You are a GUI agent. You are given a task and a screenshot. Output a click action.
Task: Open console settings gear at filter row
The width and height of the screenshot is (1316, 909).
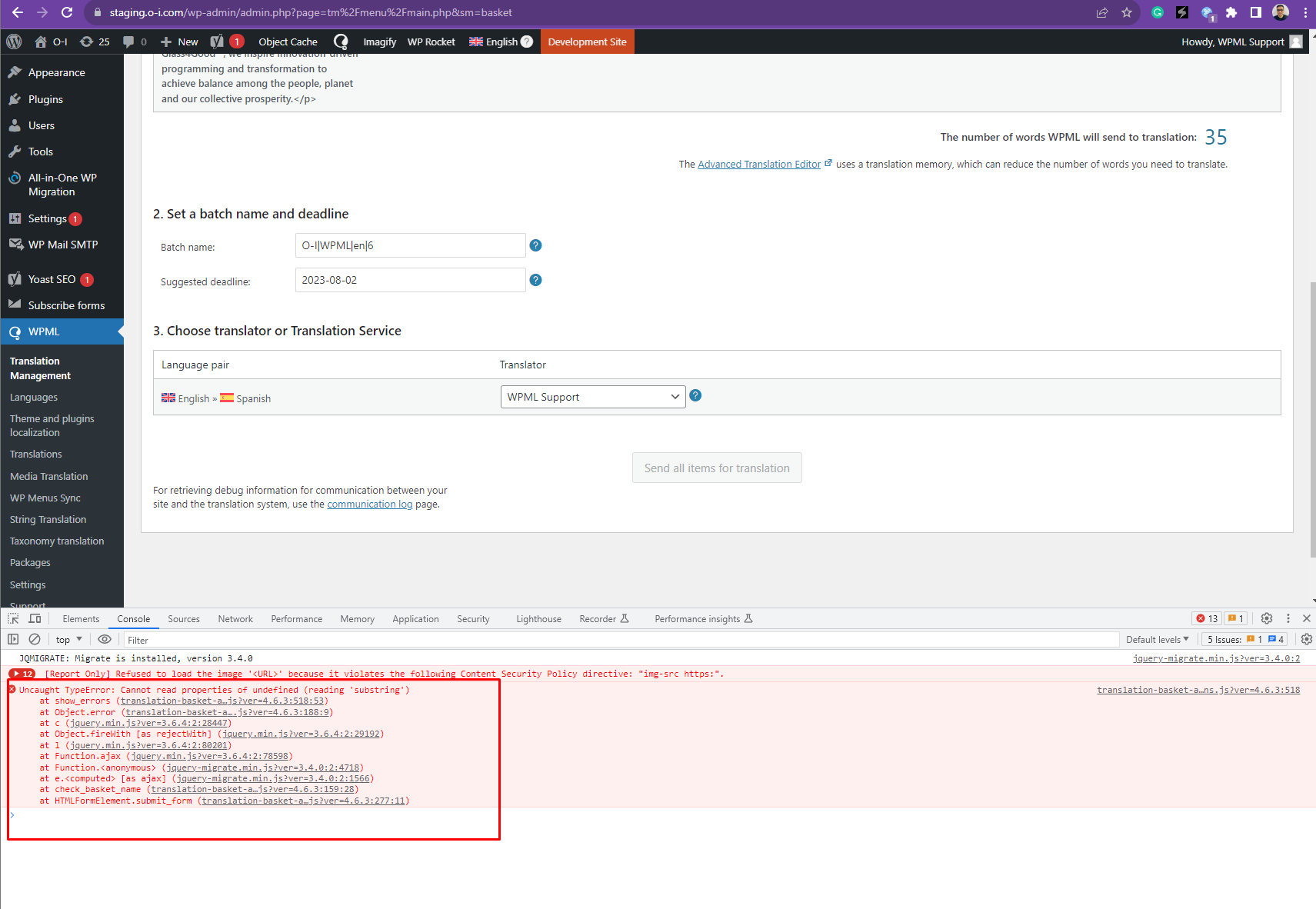[1306, 639]
